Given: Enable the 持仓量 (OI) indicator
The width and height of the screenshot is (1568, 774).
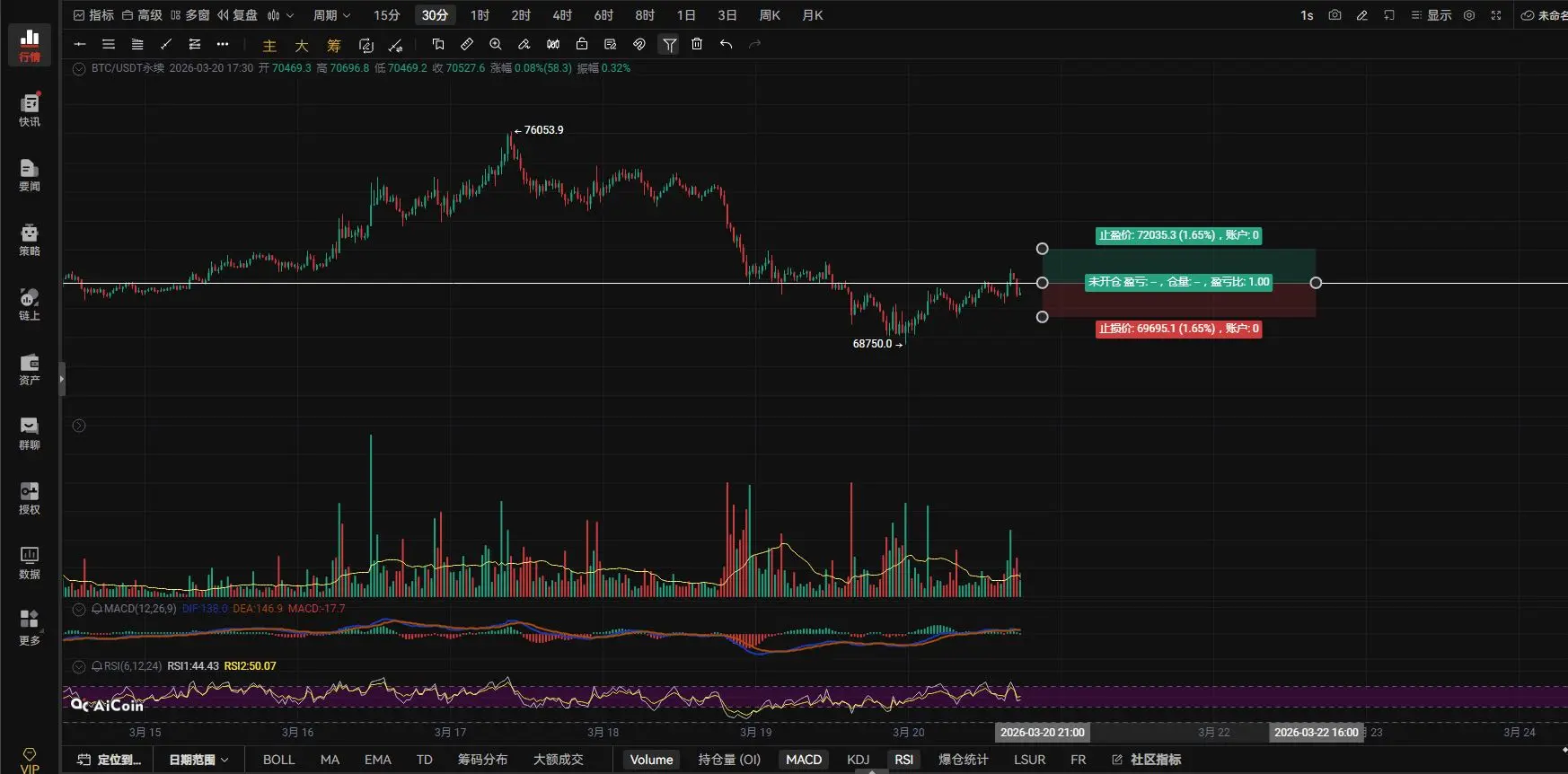Looking at the screenshot, I should [x=729, y=760].
